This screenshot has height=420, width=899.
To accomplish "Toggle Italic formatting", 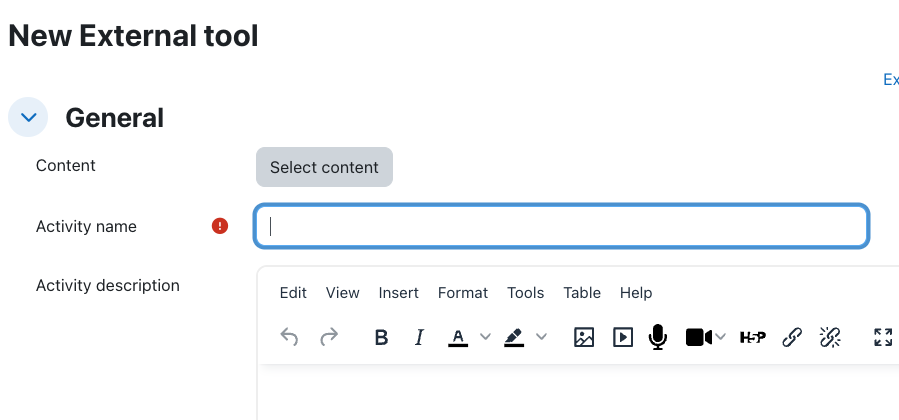I will pos(419,337).
